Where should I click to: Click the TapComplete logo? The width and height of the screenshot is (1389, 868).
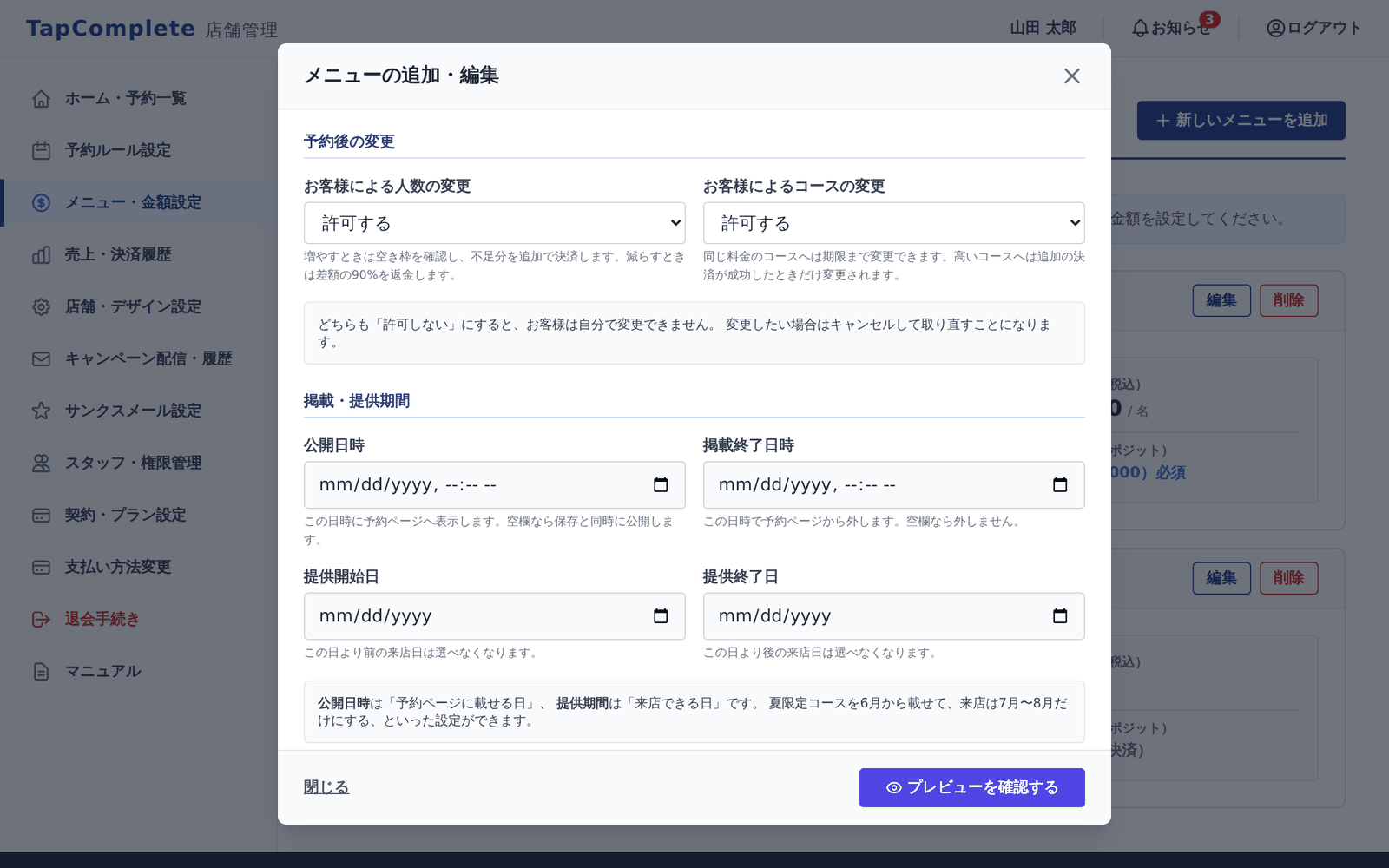(x=110, y=29)
